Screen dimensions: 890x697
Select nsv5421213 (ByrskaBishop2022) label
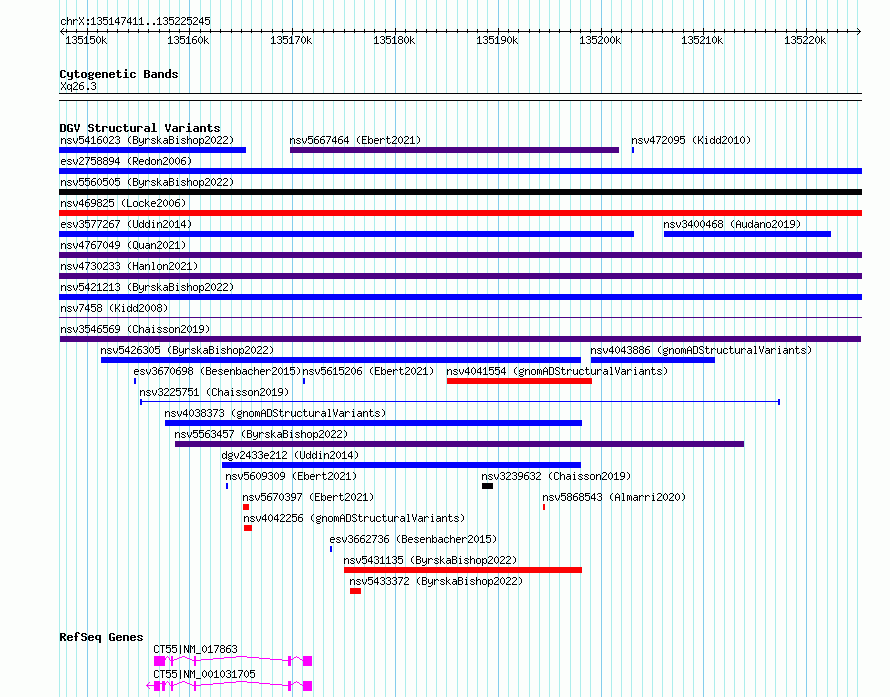pyautogui.click(x=147, y=287)
